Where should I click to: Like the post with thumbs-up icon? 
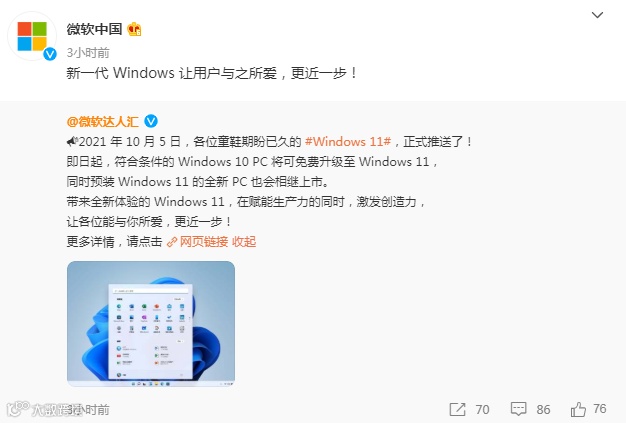[578, 409]
